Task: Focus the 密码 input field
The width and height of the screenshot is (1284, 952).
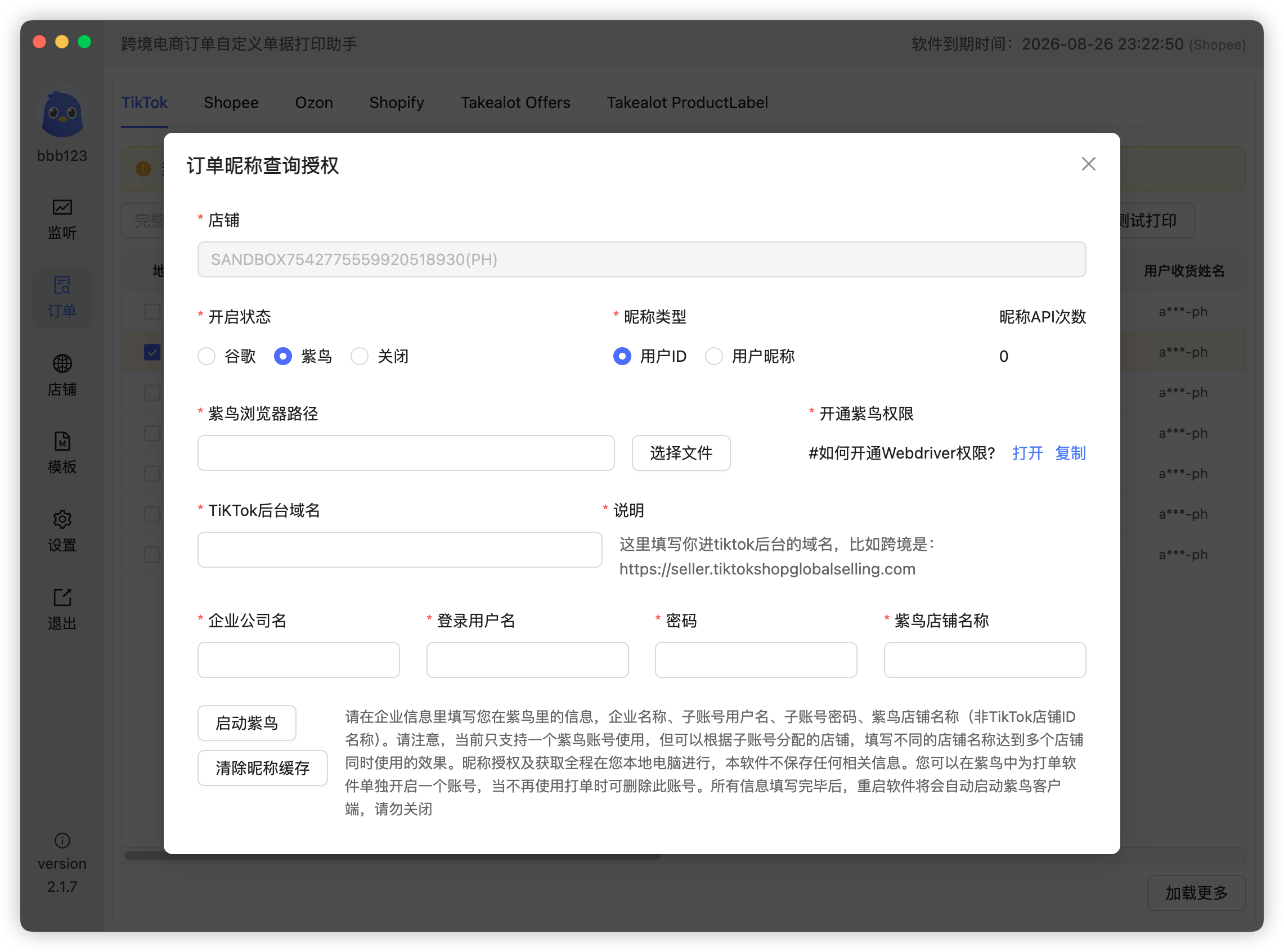Action: [756, 660]
